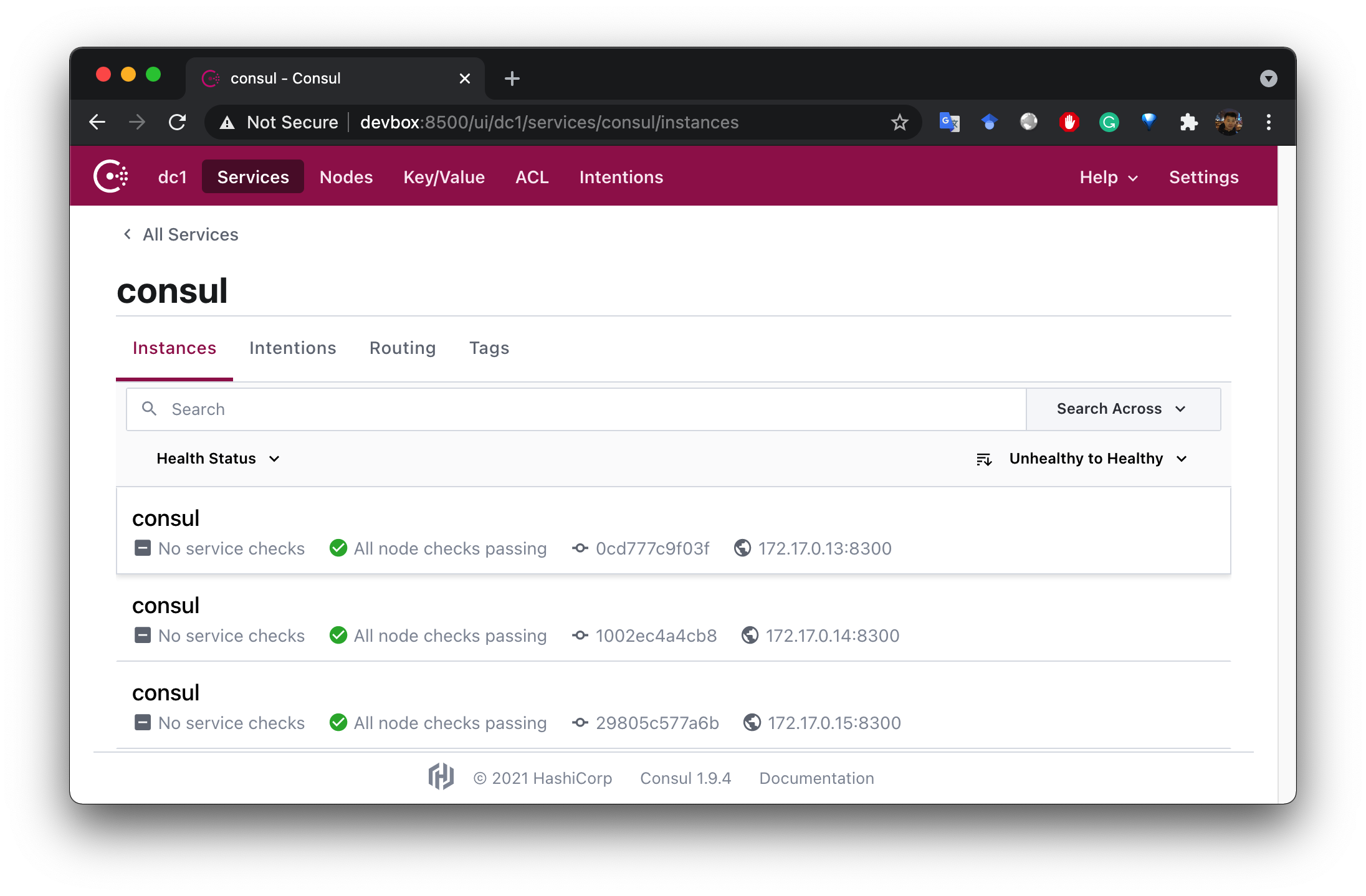Go back to All Services
The height and width of the screenshot is (896, 1366).
tap(181, 234)
